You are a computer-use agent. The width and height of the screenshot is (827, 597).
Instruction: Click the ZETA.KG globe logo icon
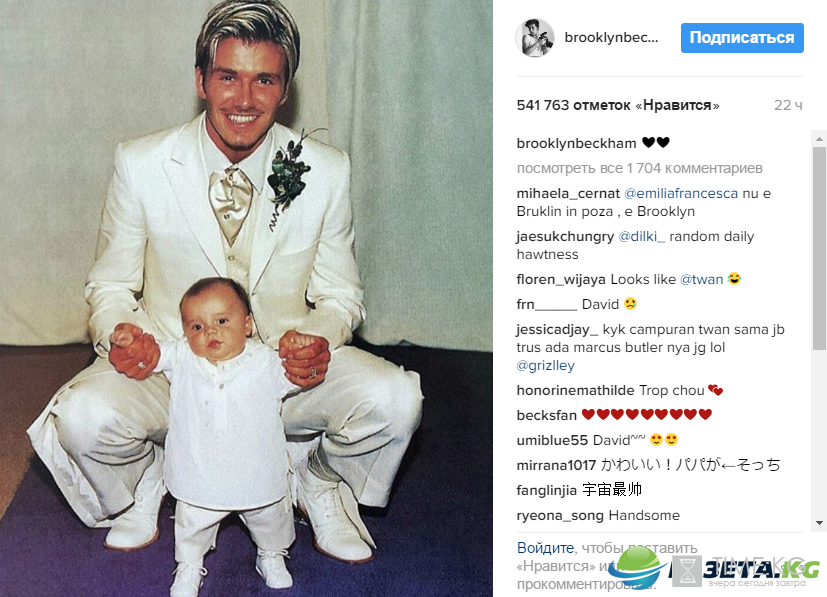click(641, 568)
